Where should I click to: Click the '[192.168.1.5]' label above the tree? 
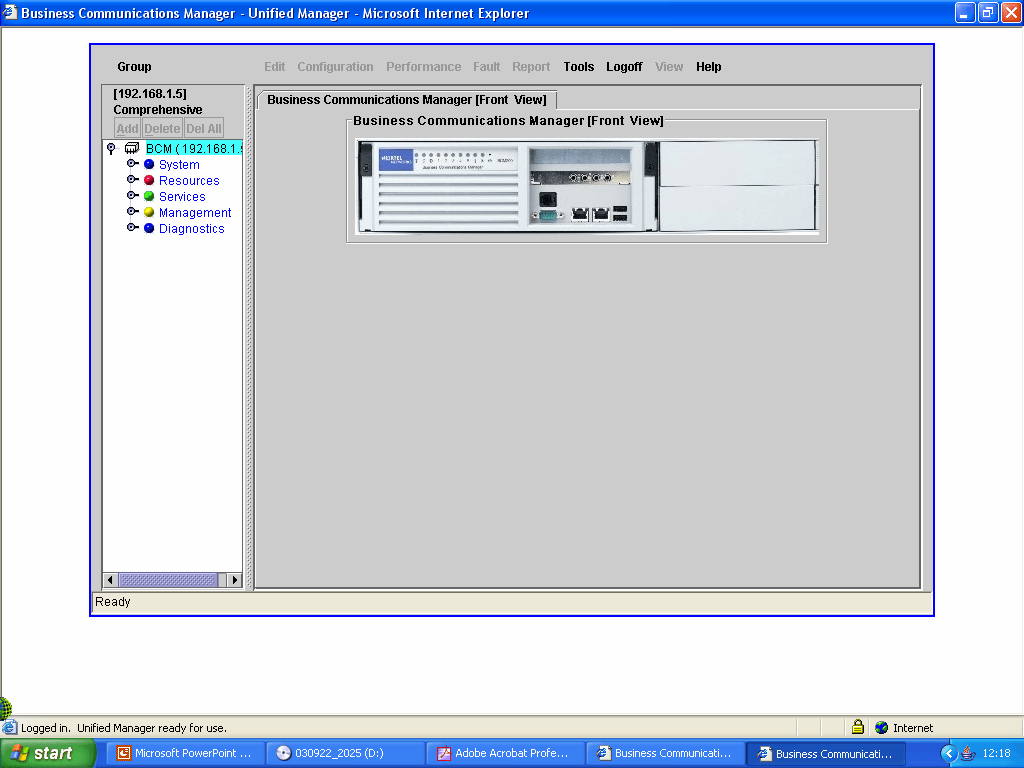click(x=150, y=93)
